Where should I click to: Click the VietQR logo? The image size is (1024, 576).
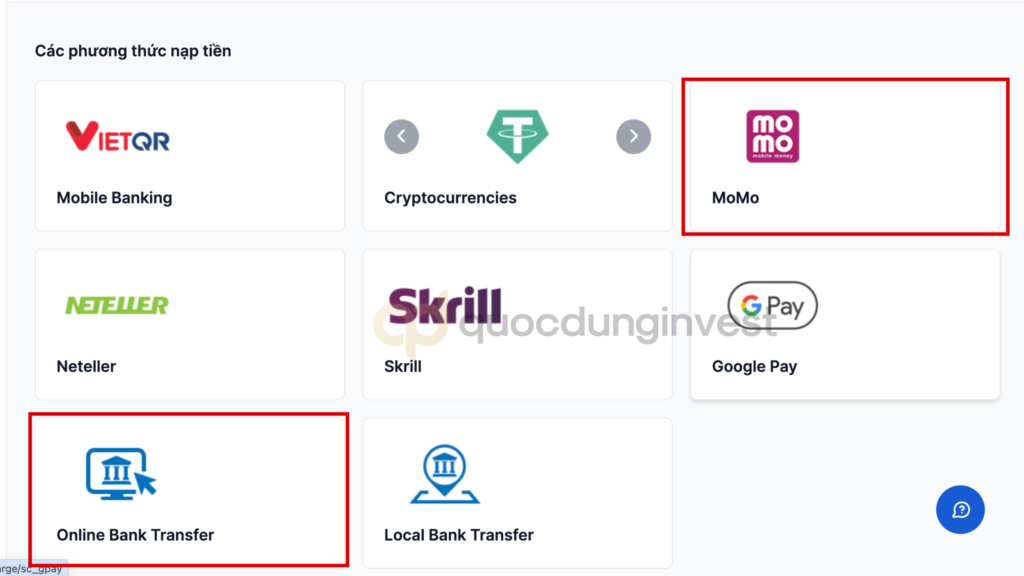118,136
